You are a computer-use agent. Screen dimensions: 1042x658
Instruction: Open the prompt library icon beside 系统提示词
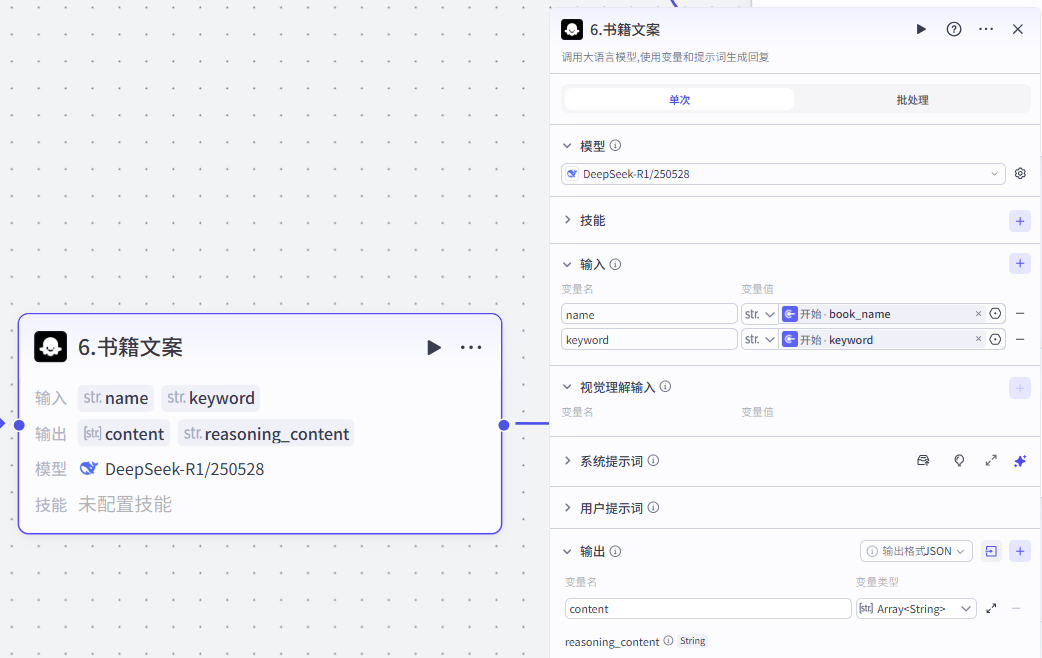pos(923,460)
